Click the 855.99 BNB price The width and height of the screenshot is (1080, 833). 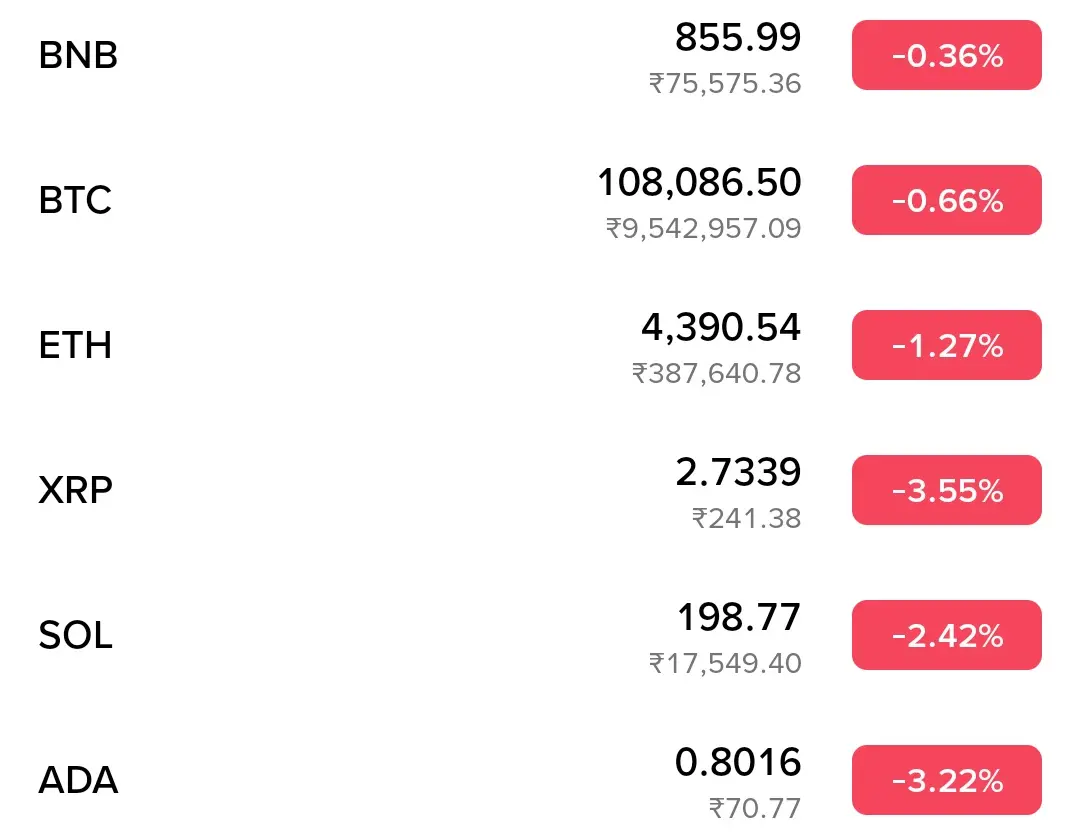(x=738, y=37)
